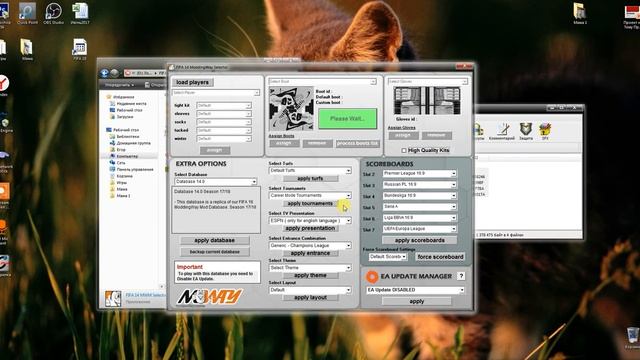Viewport: 640px width, 360px height.
Task: Open the Select Boot dropdown
Action: coord(322,82)
